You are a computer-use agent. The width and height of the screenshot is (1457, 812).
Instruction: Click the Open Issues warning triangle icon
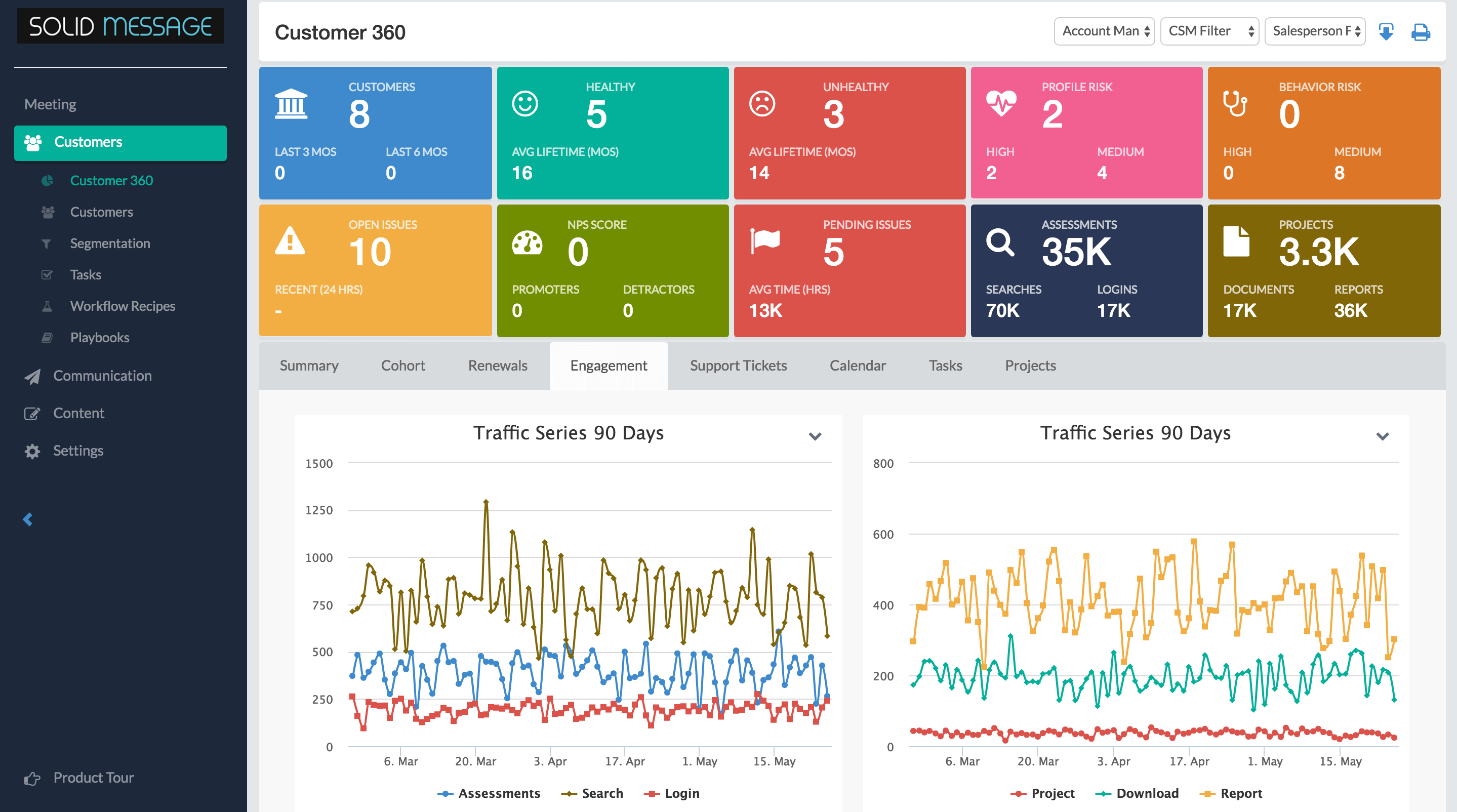point(290,240)
